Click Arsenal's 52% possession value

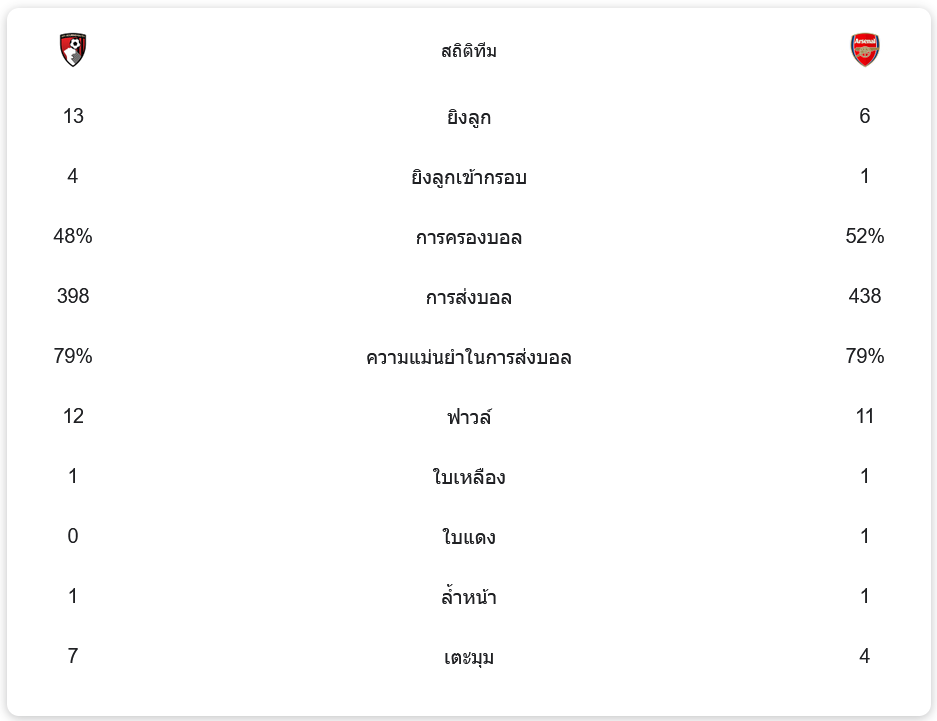(864, 236)
